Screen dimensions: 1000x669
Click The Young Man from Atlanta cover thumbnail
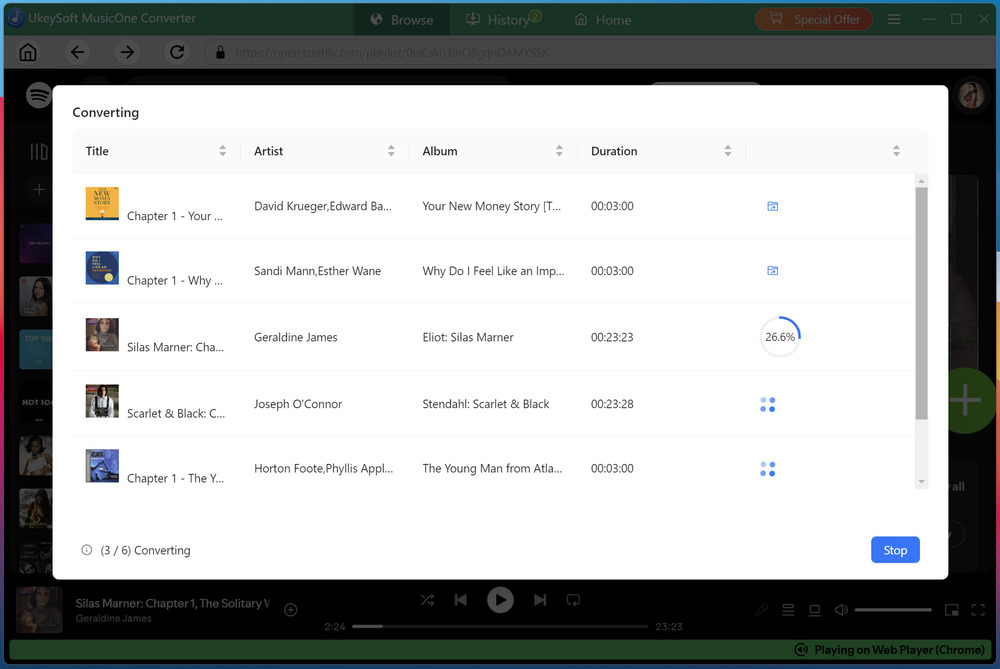(102, 466)
